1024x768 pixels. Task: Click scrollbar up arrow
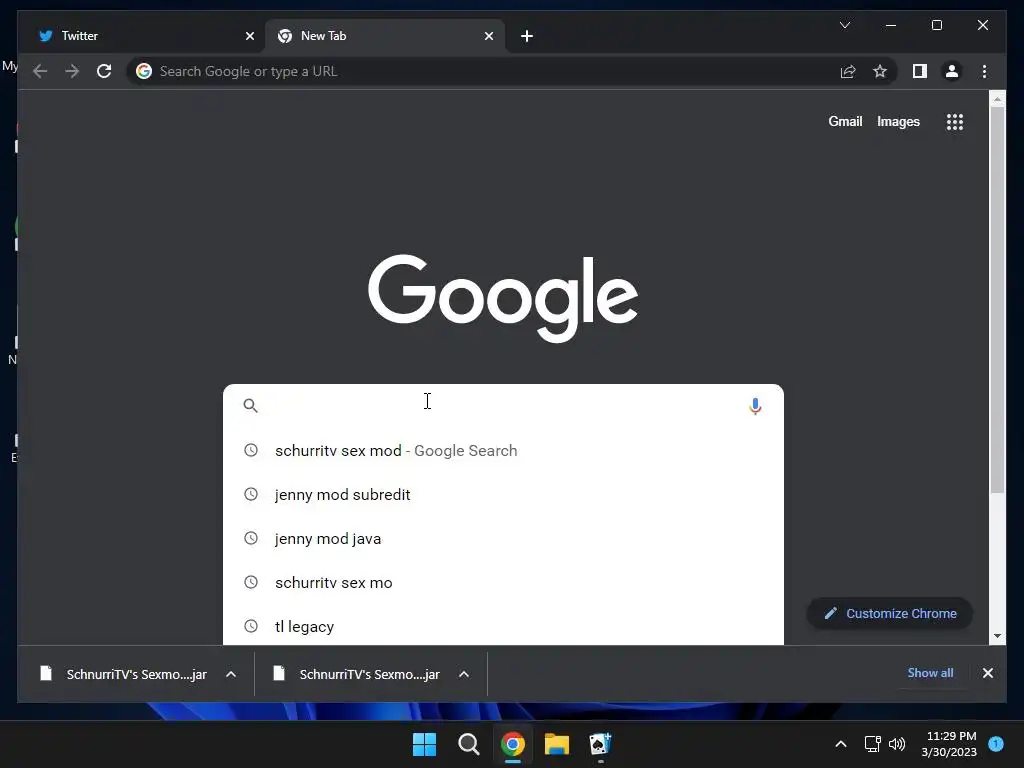pos(997,99)
